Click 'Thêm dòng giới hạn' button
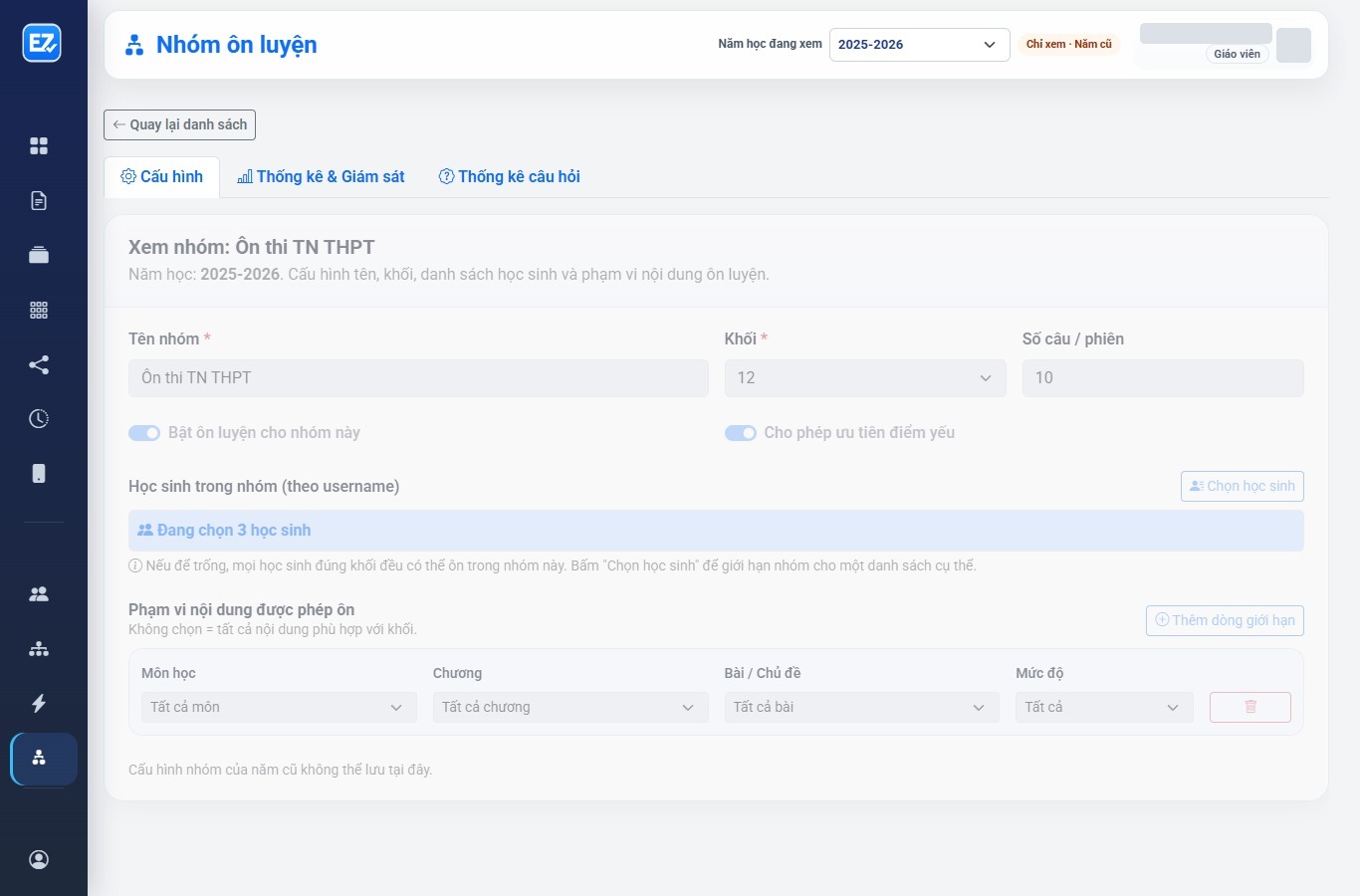 [x=1225, y=620]
